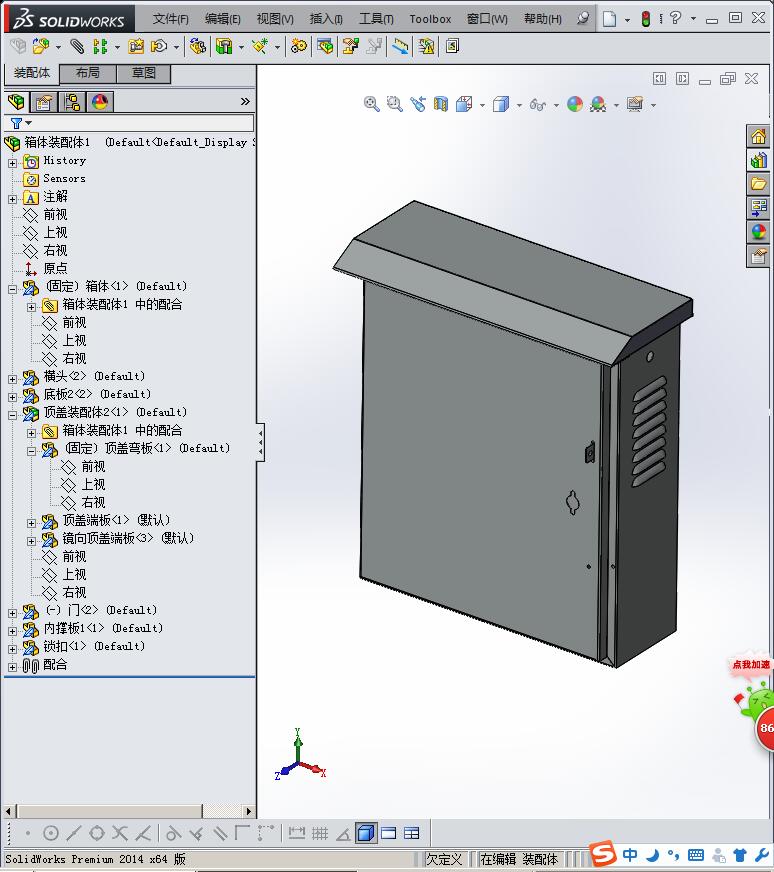
Task: Click the New document icon
Action: coord(610,19)
